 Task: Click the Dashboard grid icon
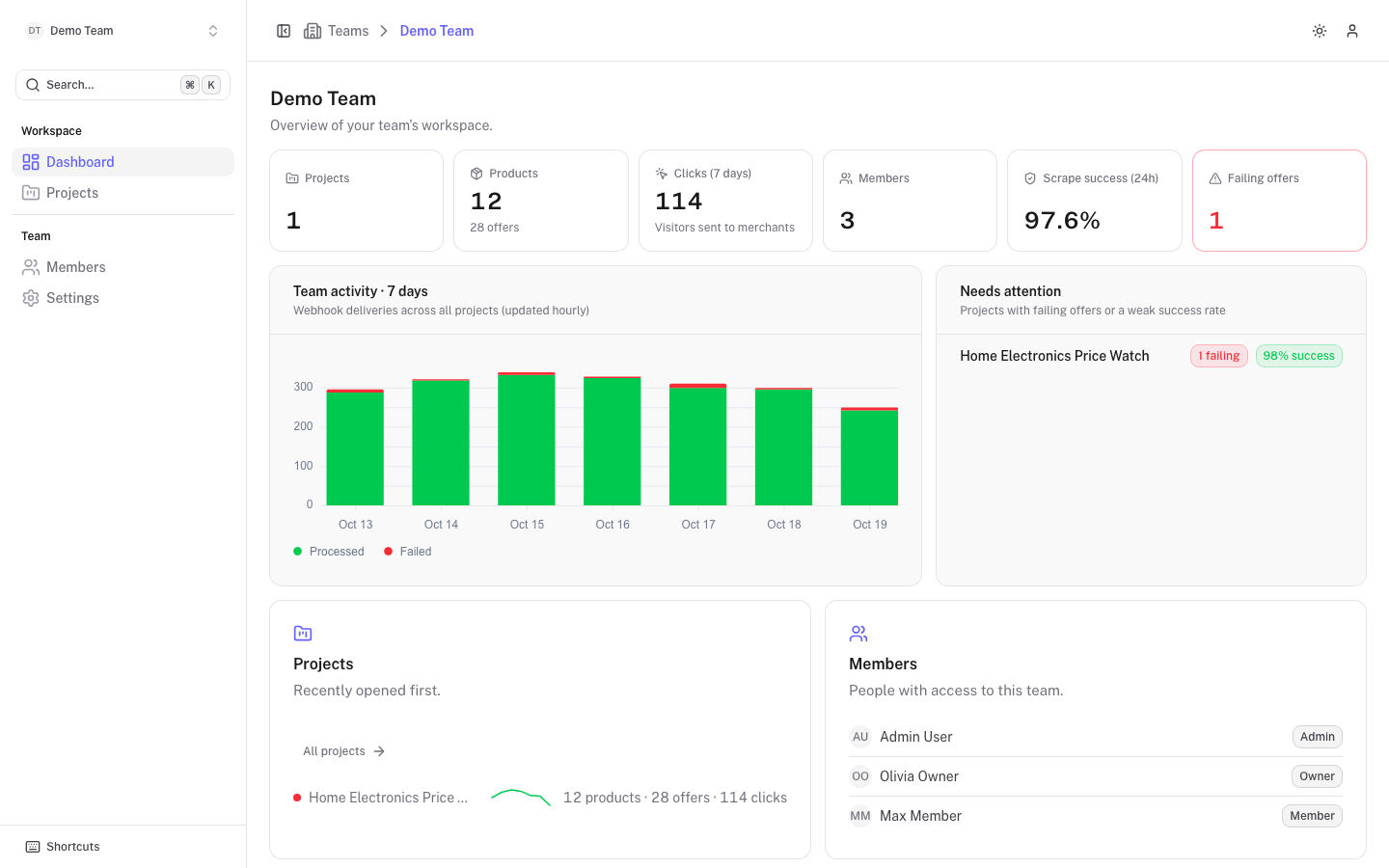(31, 162)
